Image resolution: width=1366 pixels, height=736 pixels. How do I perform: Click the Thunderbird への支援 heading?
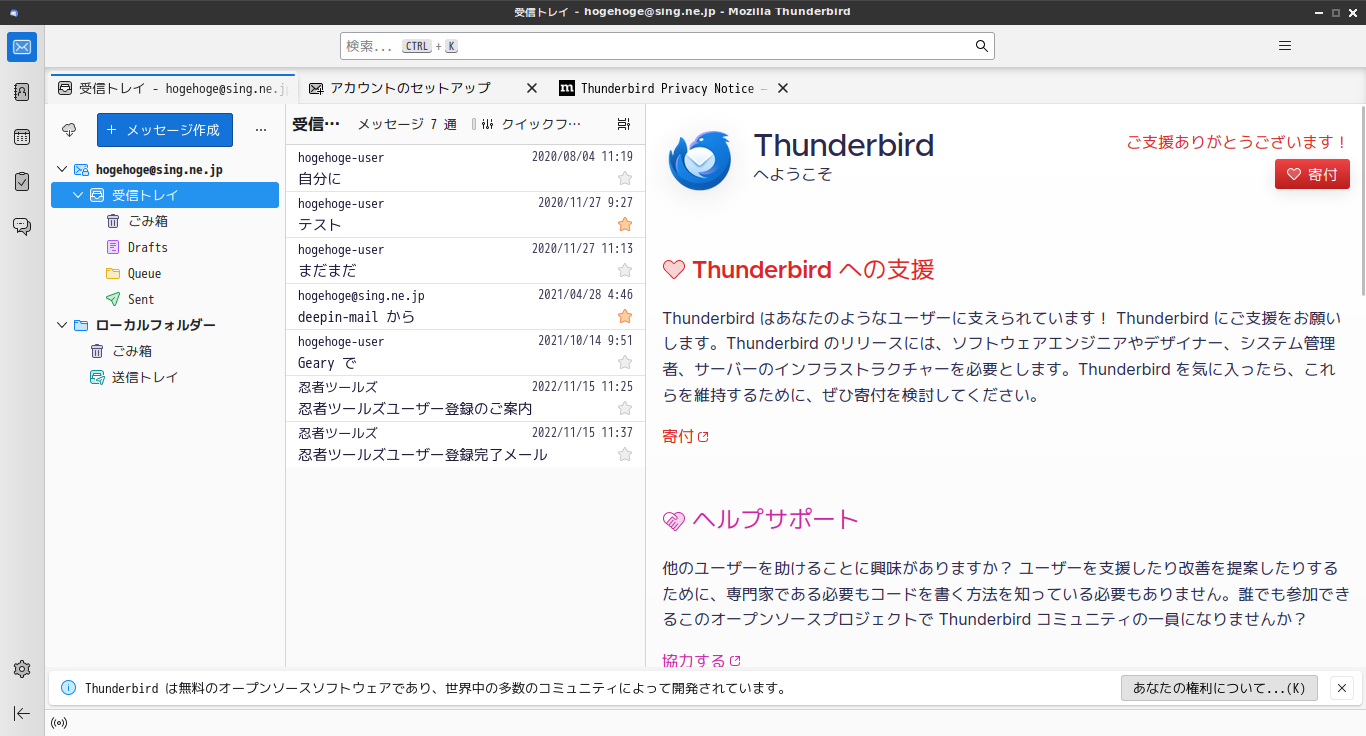(x=798, y=270)
